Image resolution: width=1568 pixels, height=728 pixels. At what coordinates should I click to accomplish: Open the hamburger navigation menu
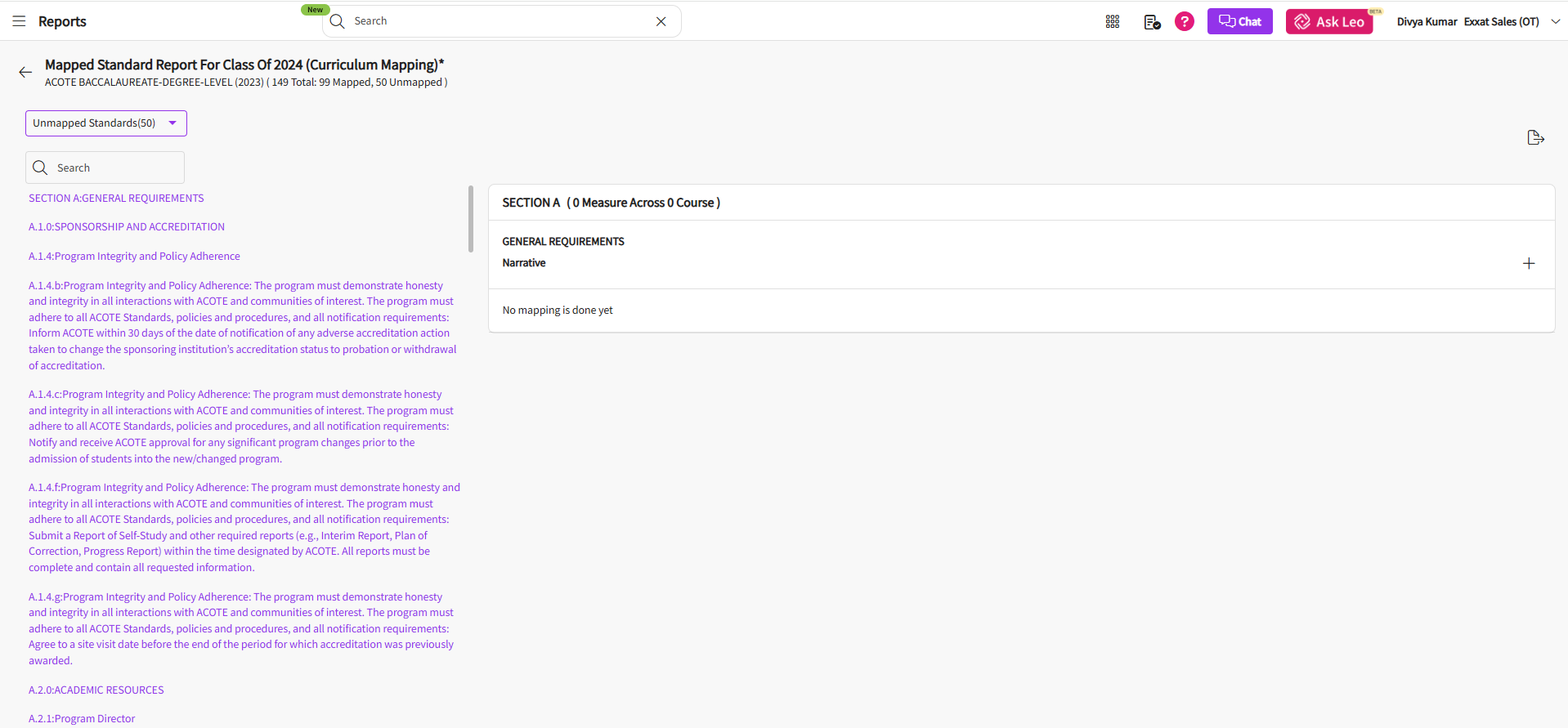[x=19, y=21]
